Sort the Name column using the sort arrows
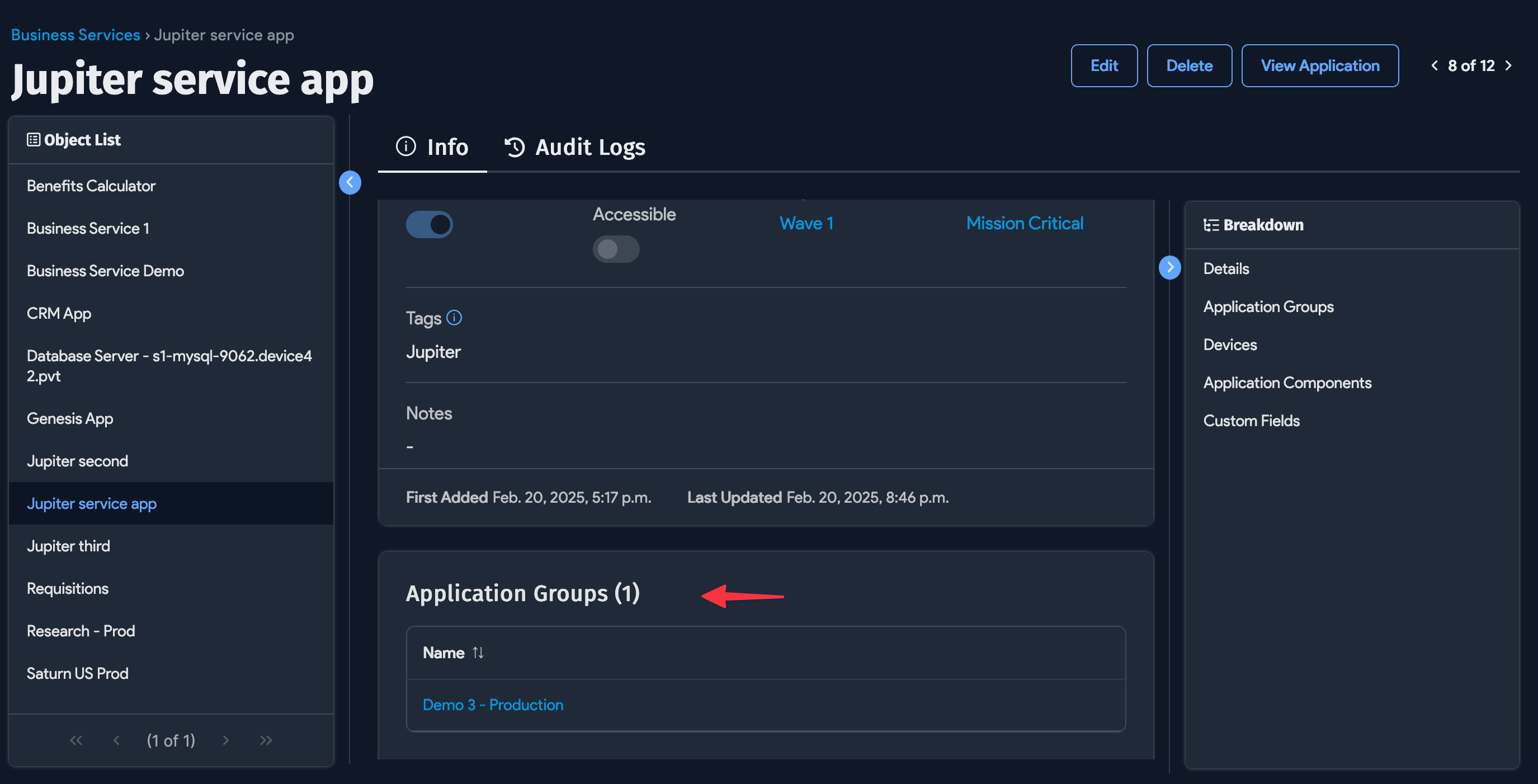The image size is (1538, 784). pos(478,653)
